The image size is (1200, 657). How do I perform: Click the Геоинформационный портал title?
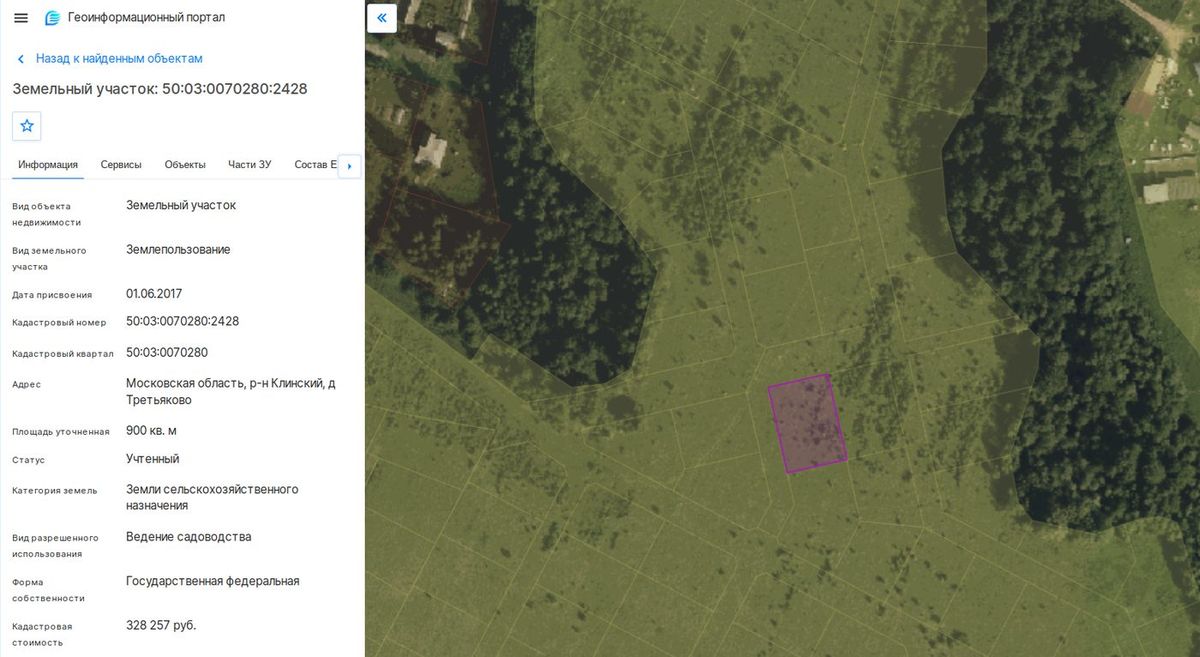coord(146,18)
